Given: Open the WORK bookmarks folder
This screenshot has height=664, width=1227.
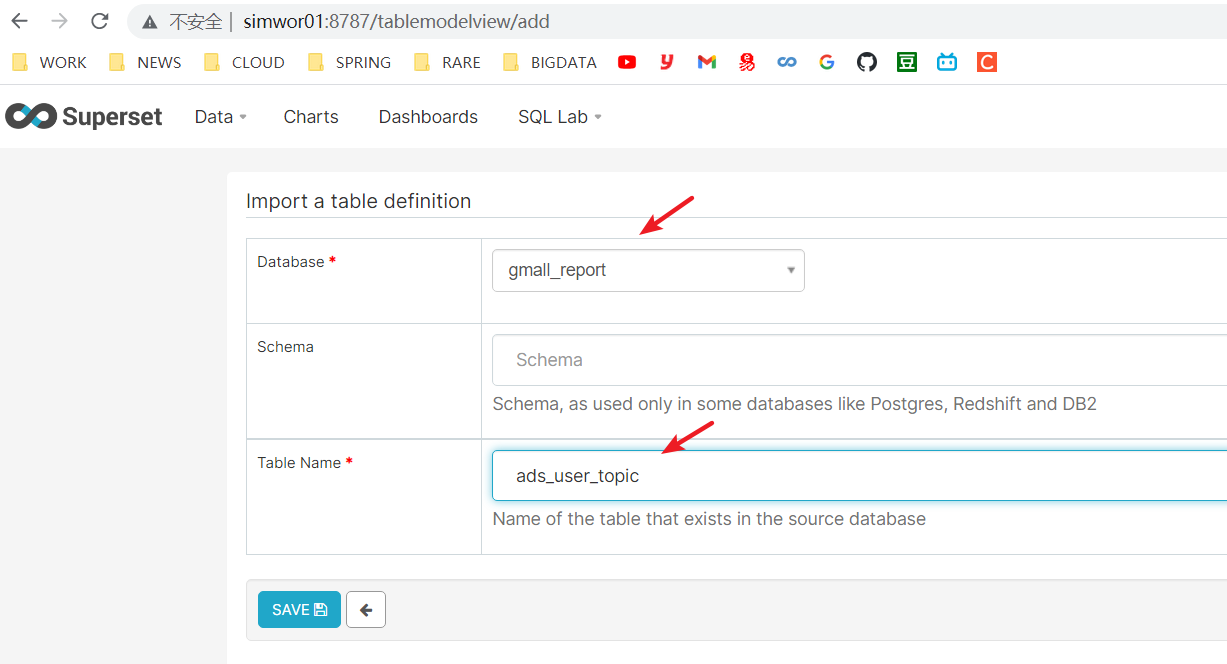Looking at the screenshot, I should click(x=49, y=62).
